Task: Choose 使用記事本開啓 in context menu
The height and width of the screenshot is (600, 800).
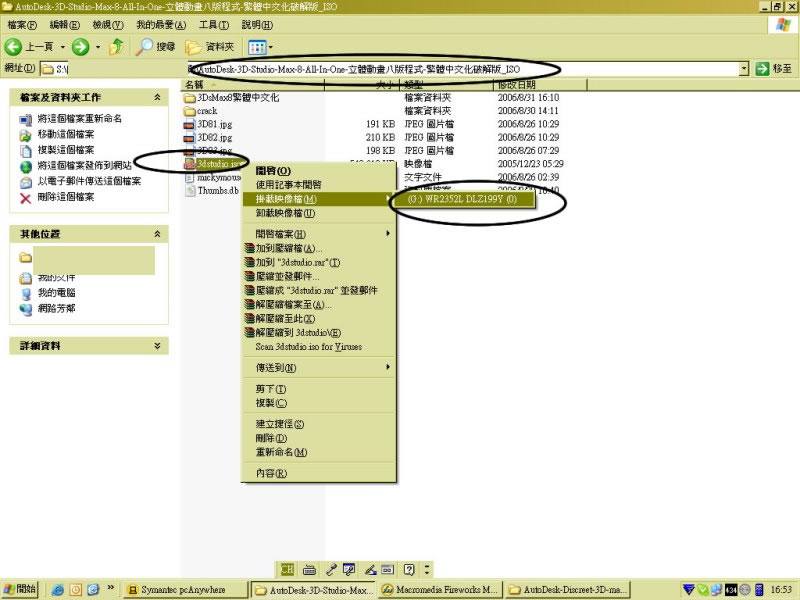Action: (x=318, y=185)
